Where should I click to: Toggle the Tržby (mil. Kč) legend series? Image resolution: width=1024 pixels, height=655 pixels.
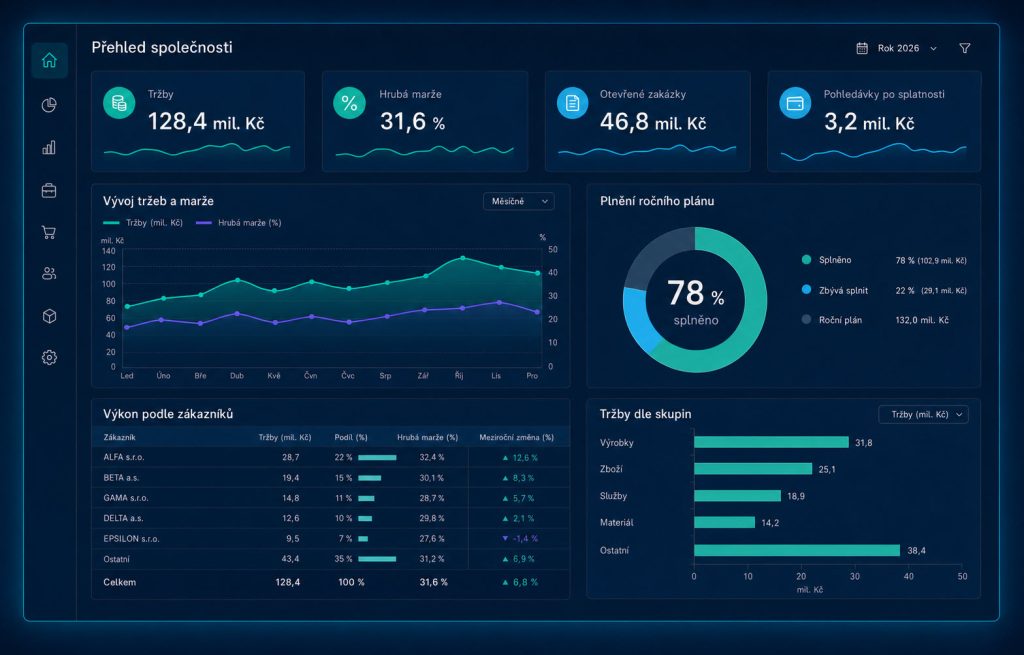(143, 223)
